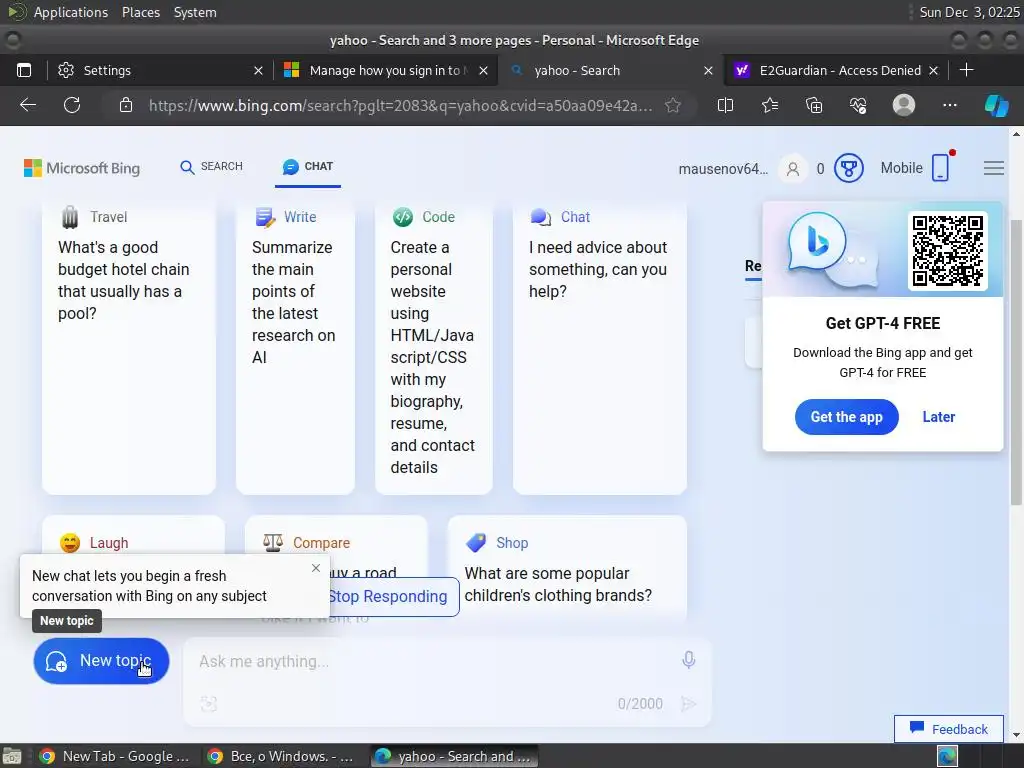Select the Write summarize AI research card
The width and height of the screenshot is (1024, 768).
tap(295, 347)
